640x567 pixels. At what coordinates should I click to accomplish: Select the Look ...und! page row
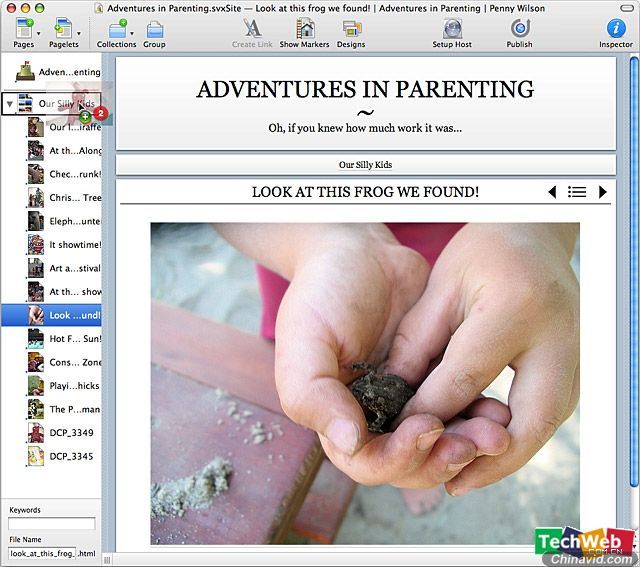[51, 315]
